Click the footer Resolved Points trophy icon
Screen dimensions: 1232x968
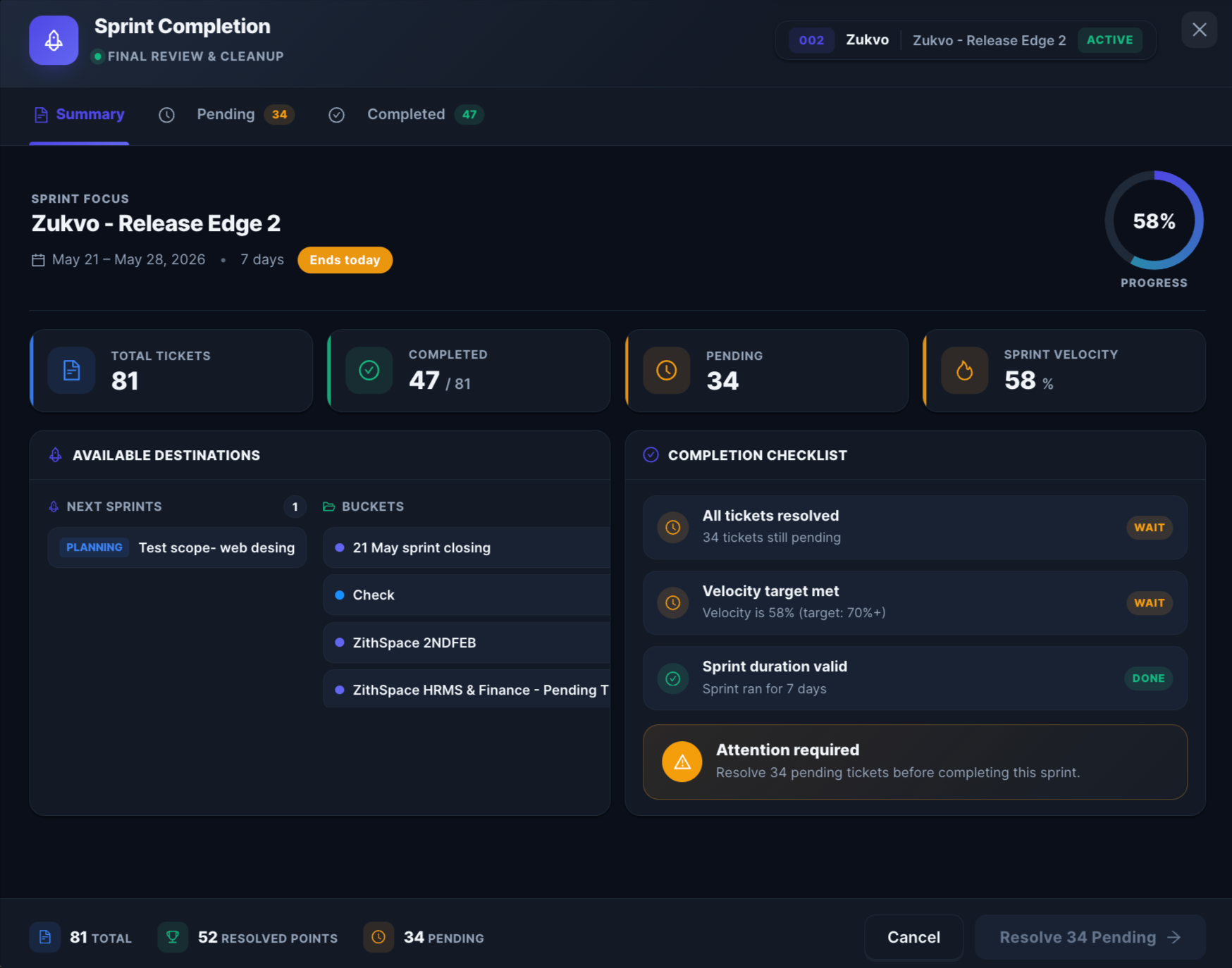pos(173,937)
